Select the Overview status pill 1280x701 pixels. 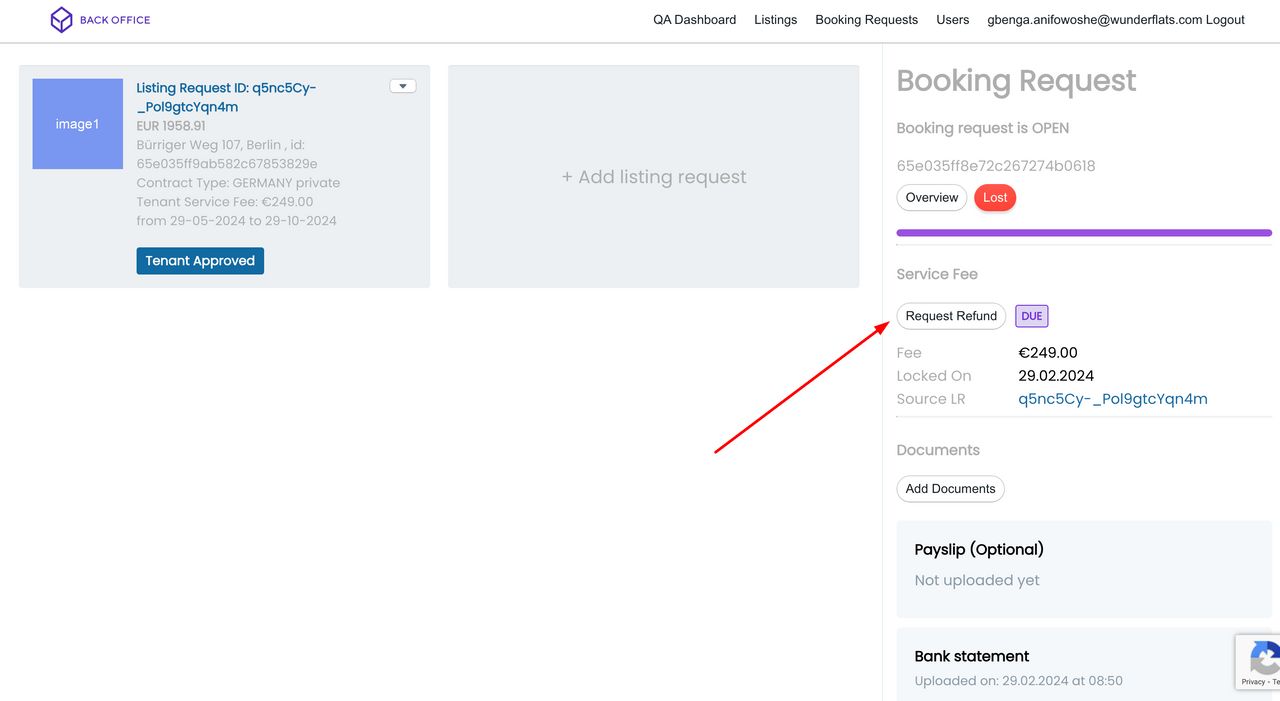(931, 198)
